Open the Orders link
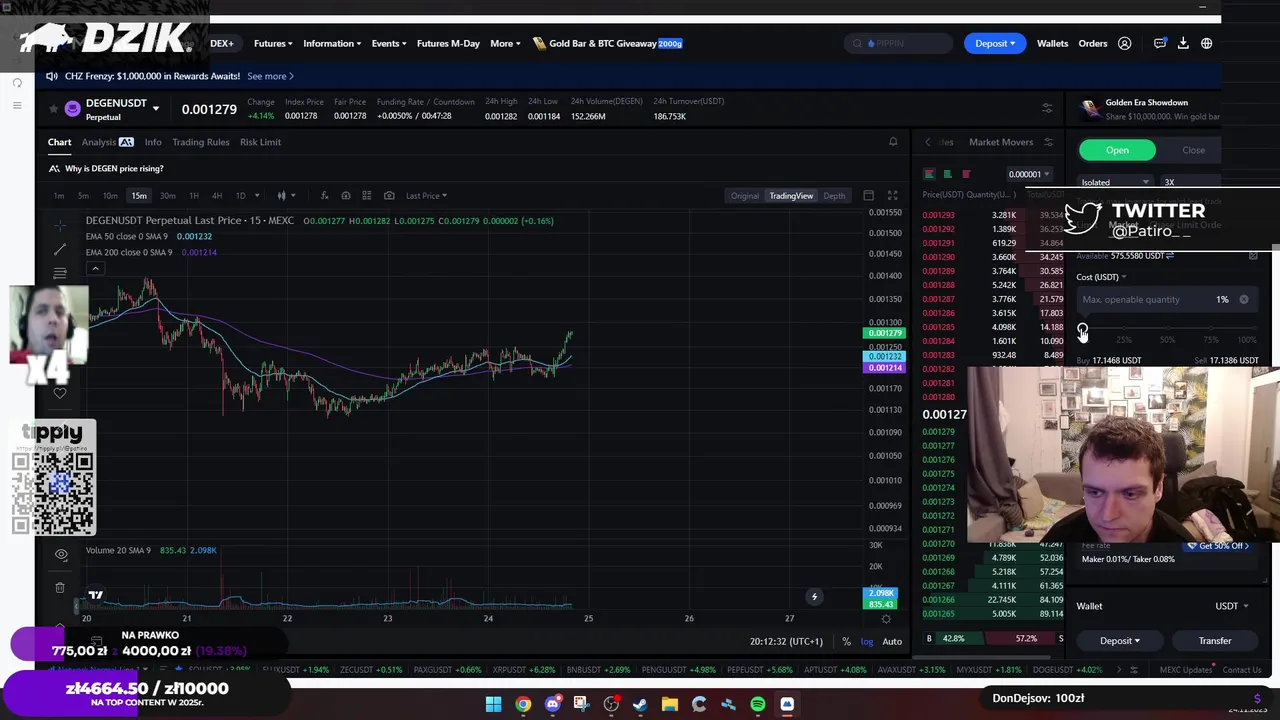The width and height of the screenshot is (1280, 720). pos(1092,44)
